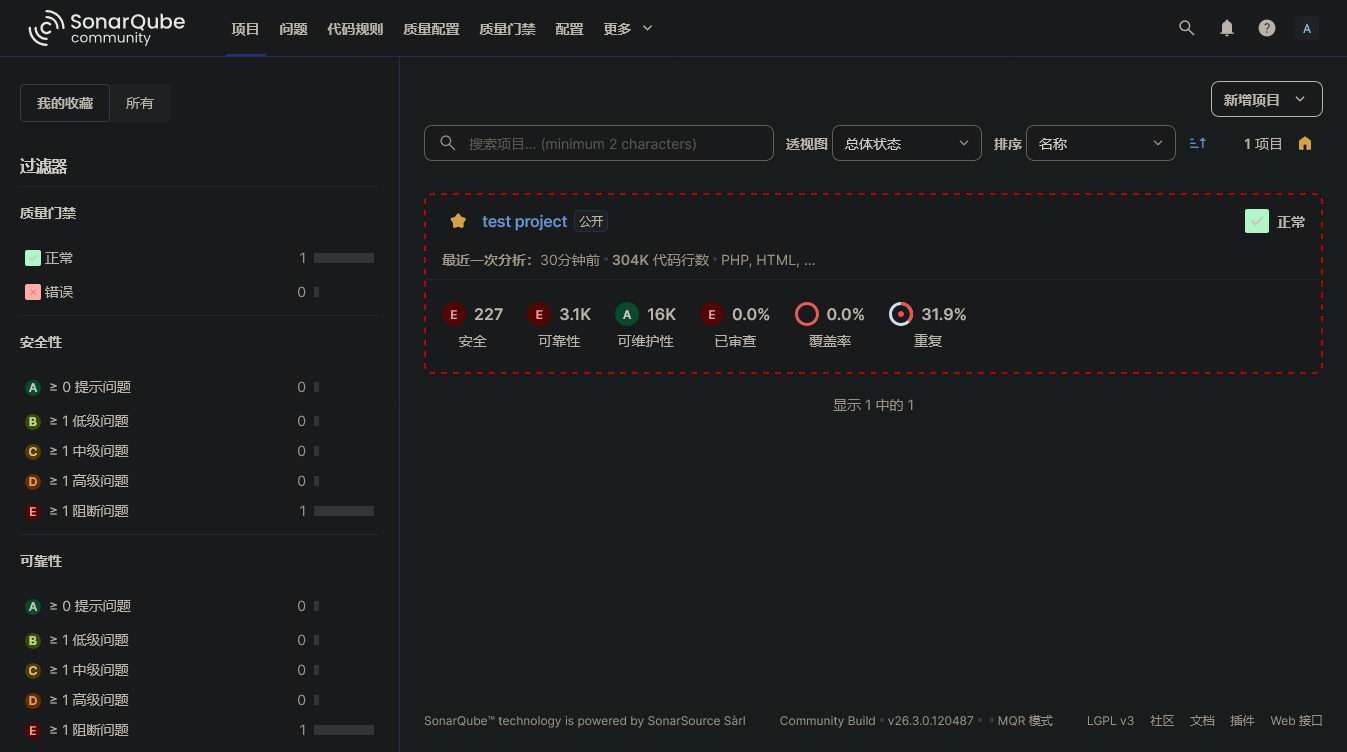Click the E security rating badge on test project
Screen dimensions: 1347x752
click(453, 314)
